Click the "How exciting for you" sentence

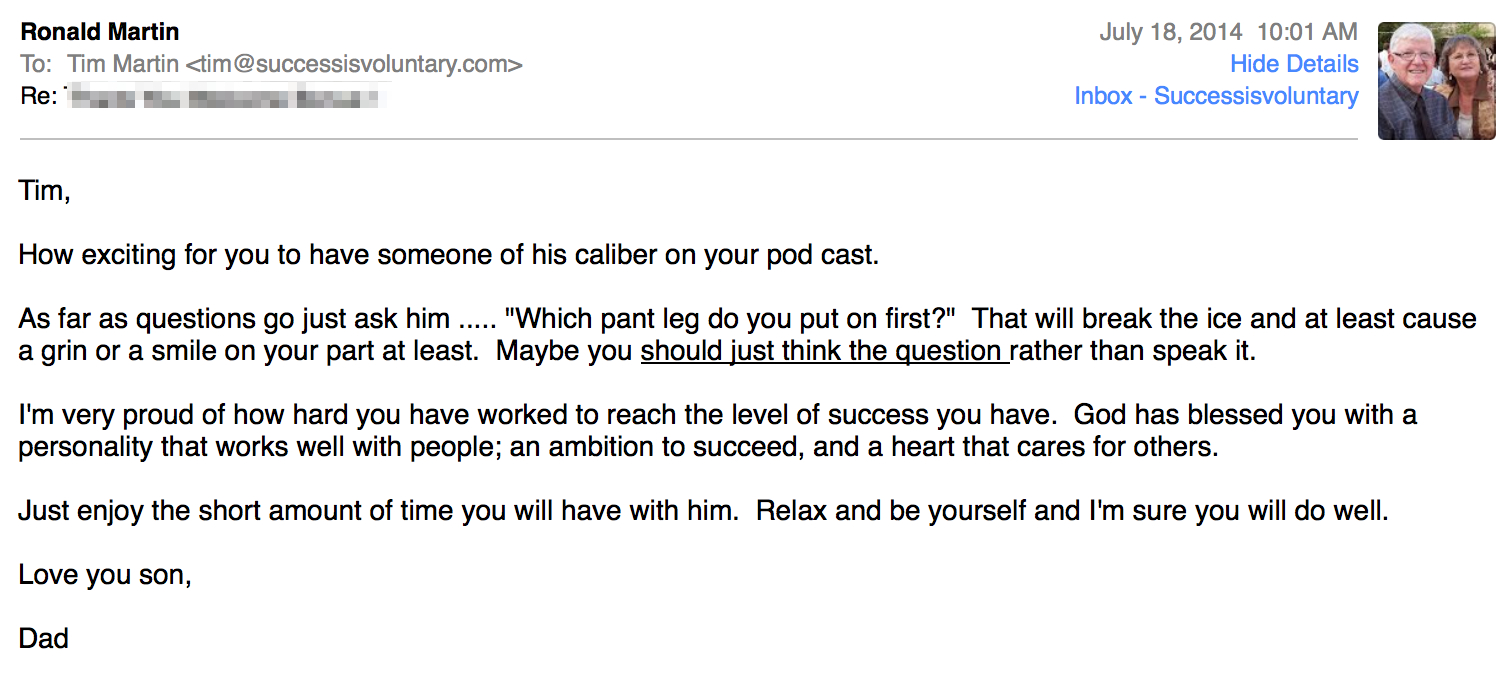(x=448, y=255)
